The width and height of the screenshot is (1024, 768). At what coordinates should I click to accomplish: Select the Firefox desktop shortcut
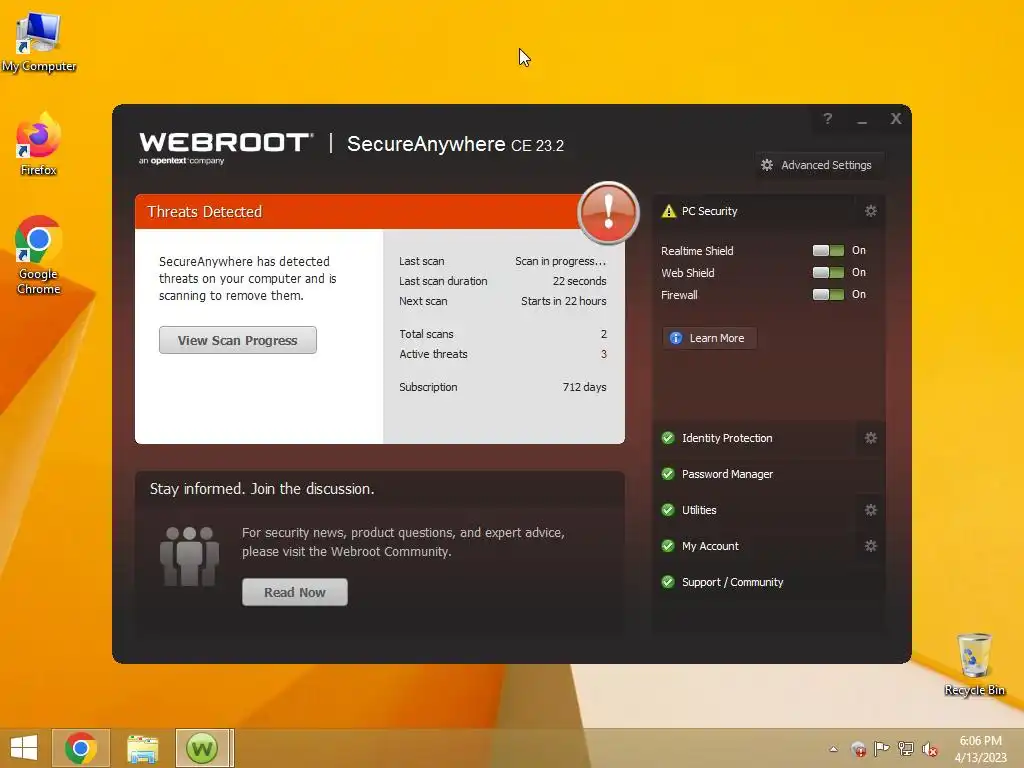39,144
